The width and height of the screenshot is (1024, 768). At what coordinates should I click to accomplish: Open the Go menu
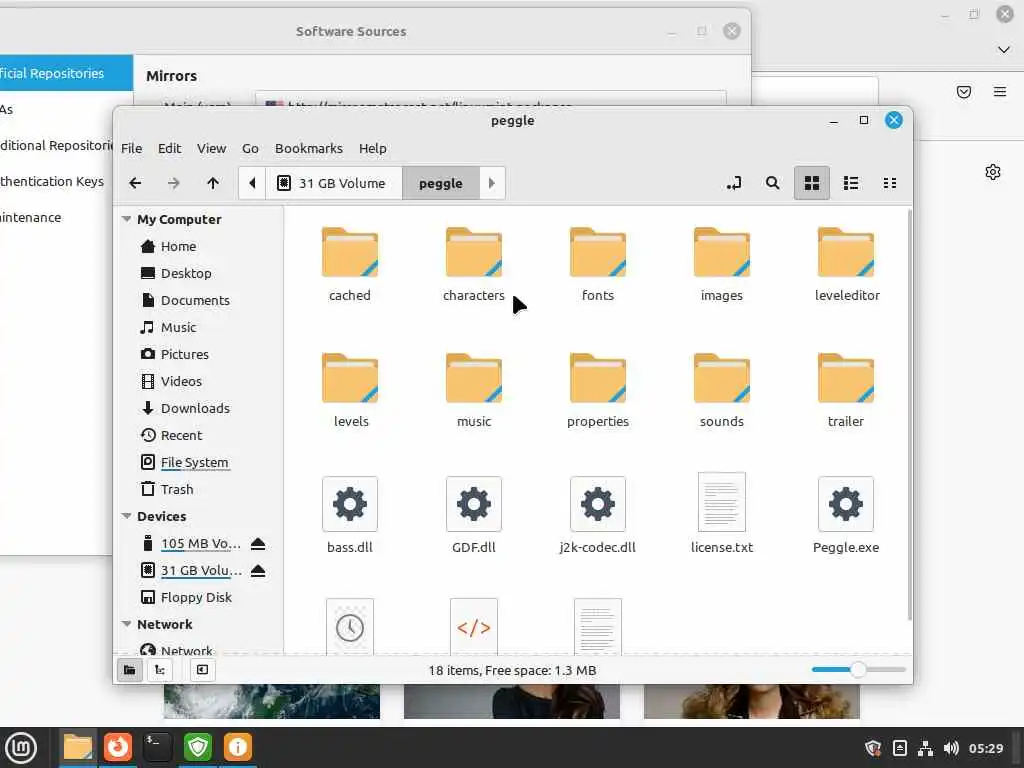click(x=250, y=148)
